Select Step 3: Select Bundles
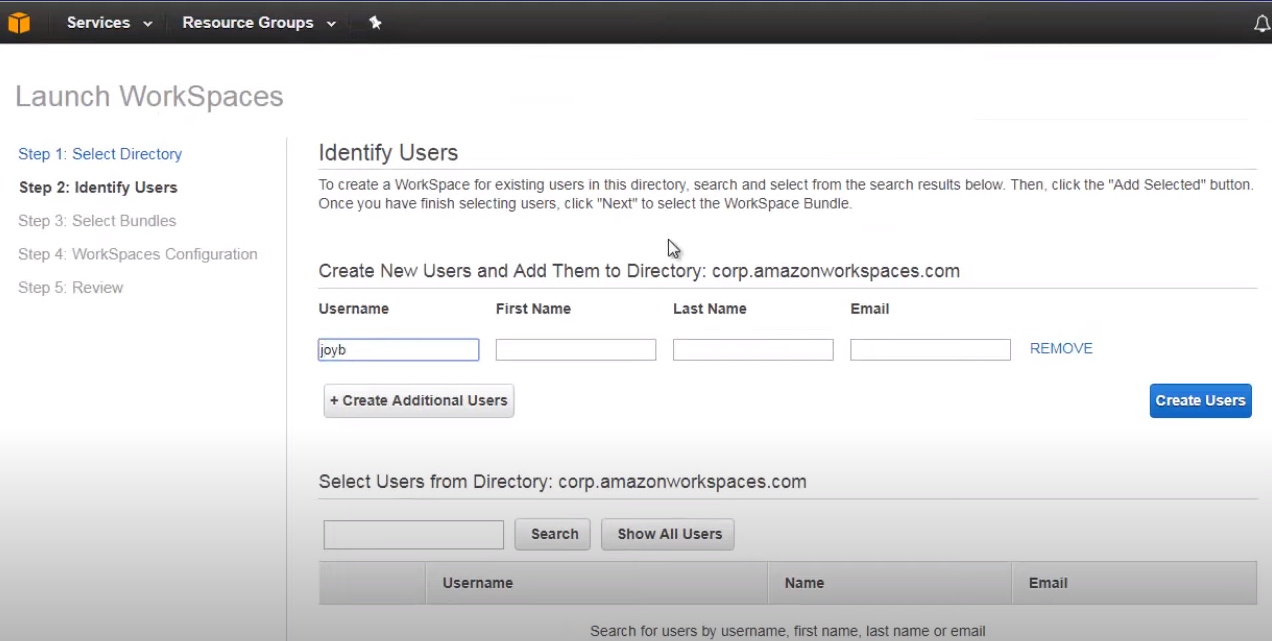This screenshot has width=1272, height=641. 97,221
